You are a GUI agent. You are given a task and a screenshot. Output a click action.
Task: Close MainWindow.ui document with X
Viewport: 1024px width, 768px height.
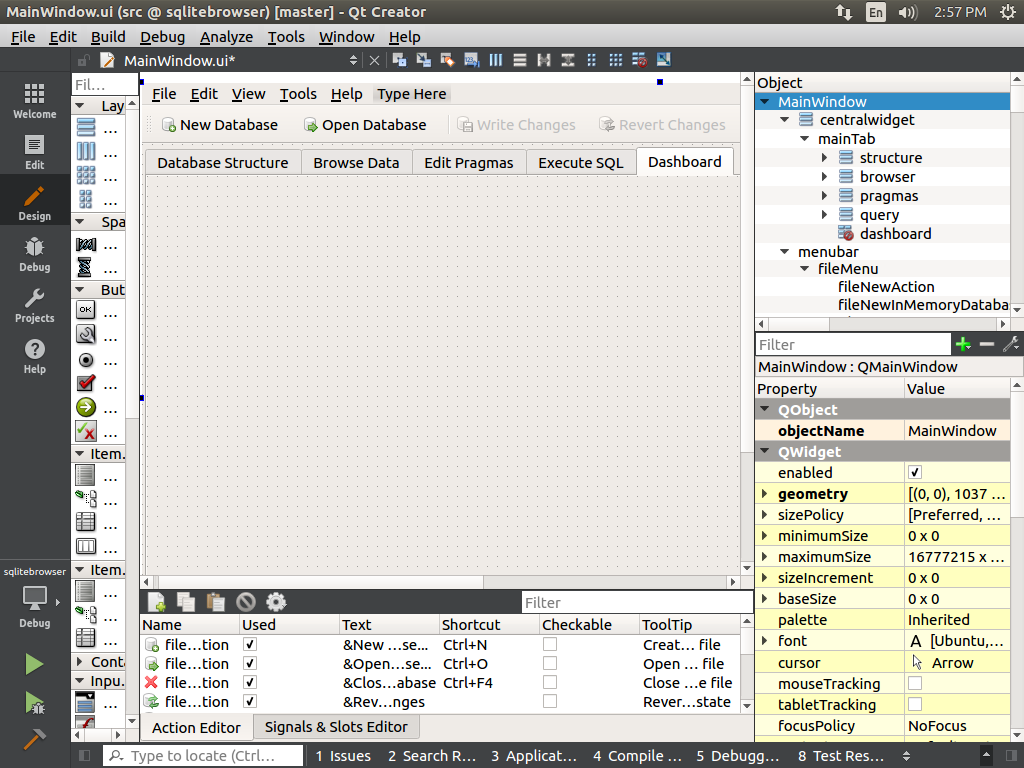tap(374, 61)
